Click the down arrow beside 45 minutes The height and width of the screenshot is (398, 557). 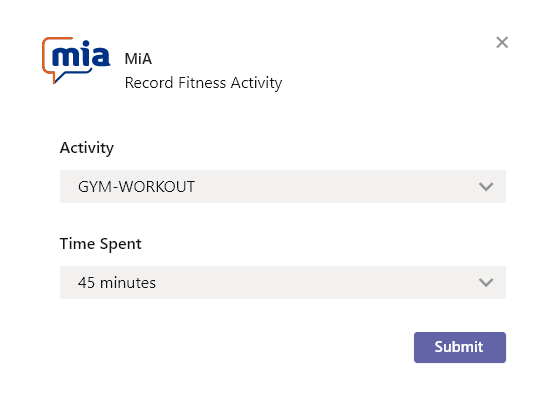pyautogui.click(x=486, y=283)
